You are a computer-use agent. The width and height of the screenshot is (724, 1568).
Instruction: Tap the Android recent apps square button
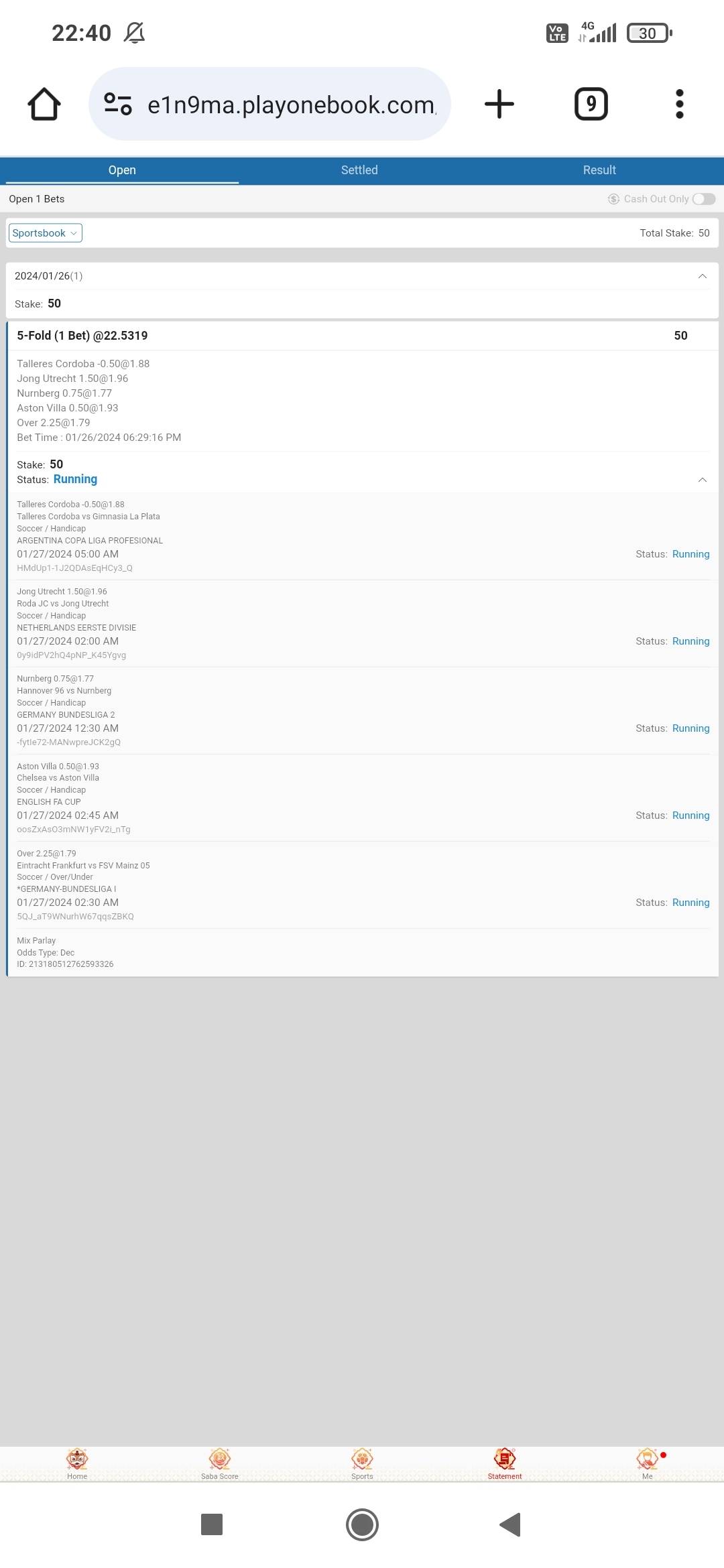pyautogui.click(x=212, y=1524)
